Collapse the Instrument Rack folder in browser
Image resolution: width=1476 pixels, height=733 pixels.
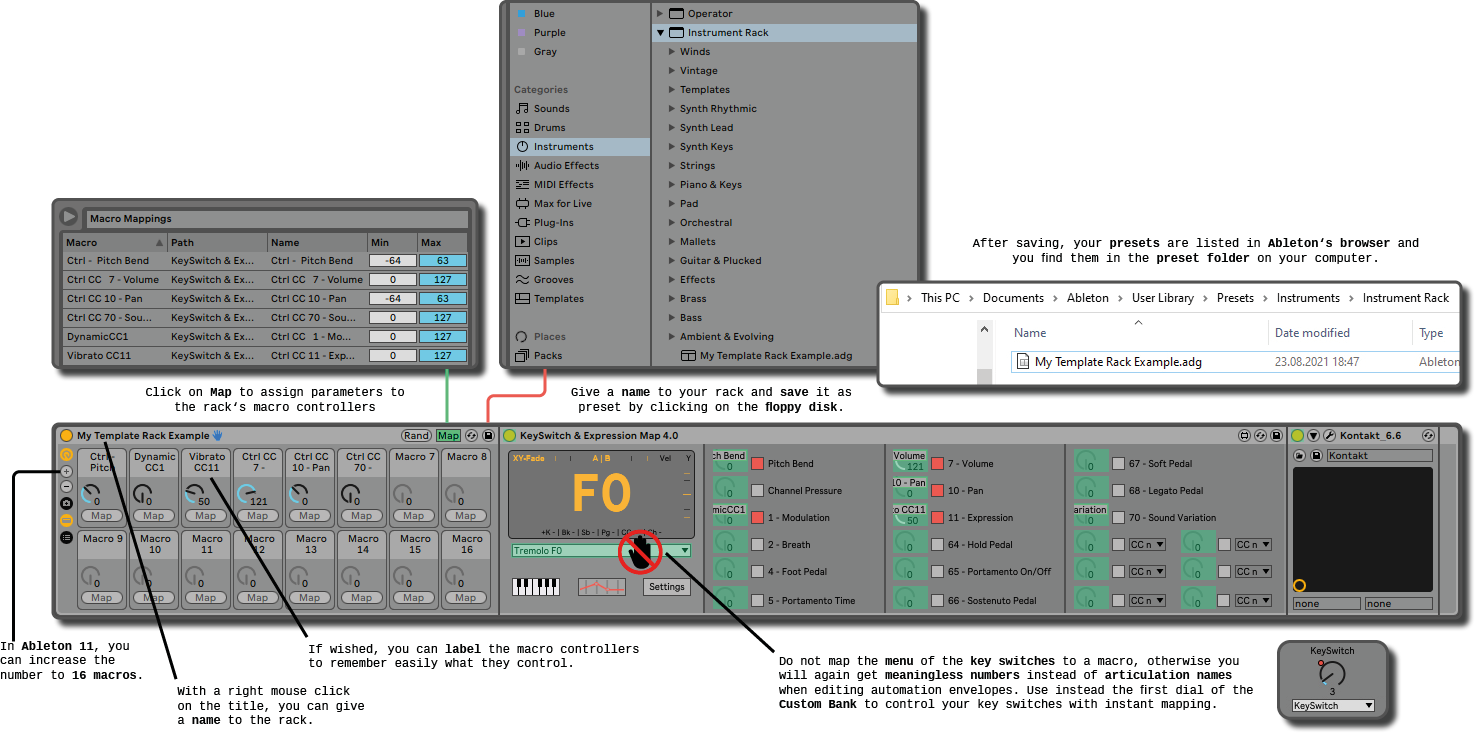pyautogui.click(x=658, y=32)
